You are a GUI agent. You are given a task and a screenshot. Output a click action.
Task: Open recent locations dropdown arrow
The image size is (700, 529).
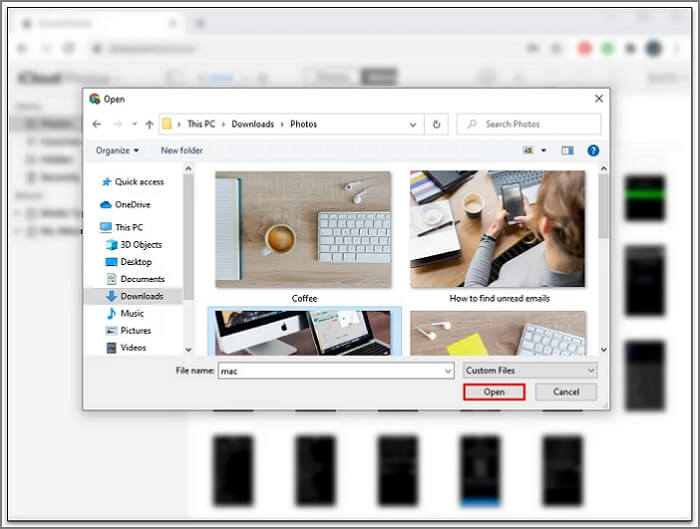[x=134, y=124]
